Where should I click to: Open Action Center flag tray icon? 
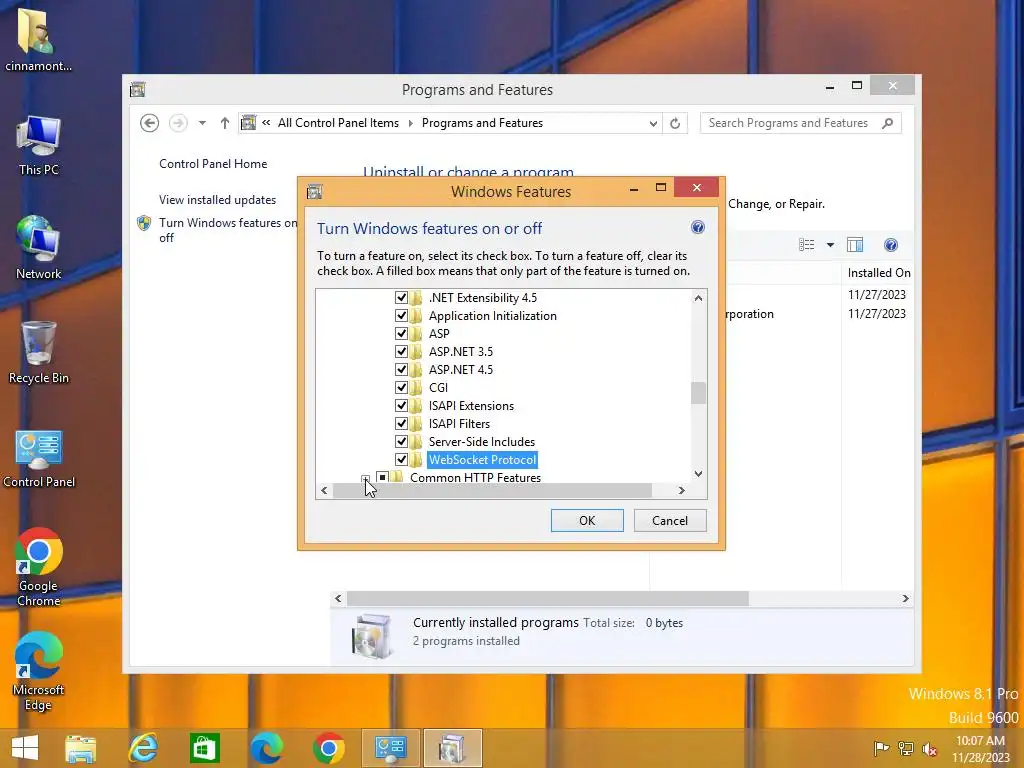tap(881, 748)
